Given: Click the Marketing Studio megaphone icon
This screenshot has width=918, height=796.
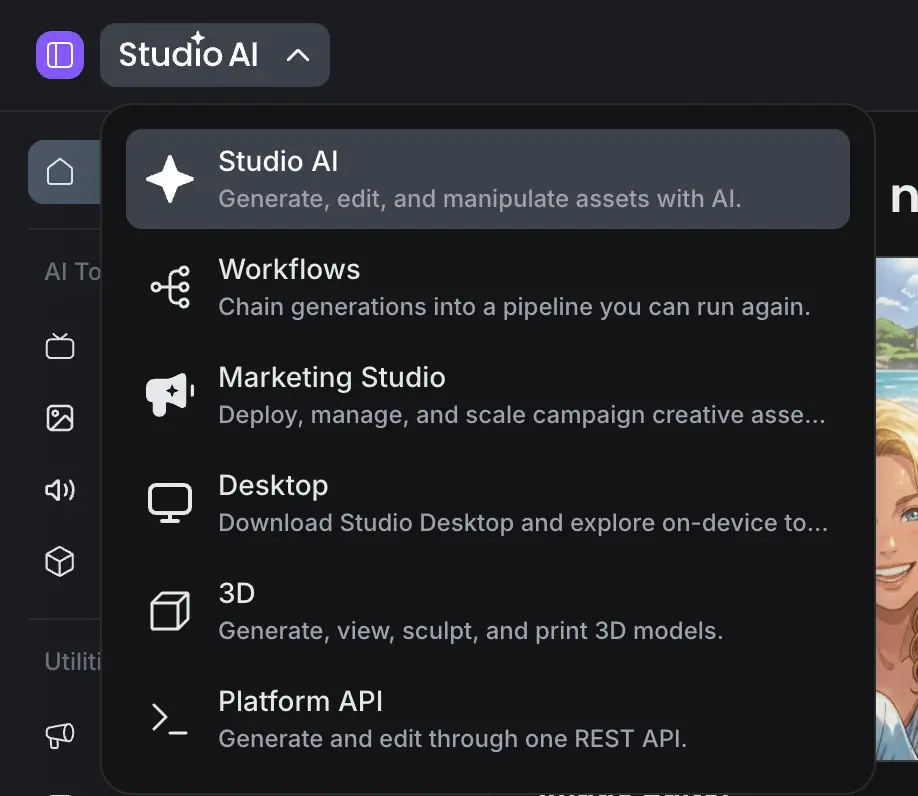Looking at the screenshot, I should pos(170,394).
